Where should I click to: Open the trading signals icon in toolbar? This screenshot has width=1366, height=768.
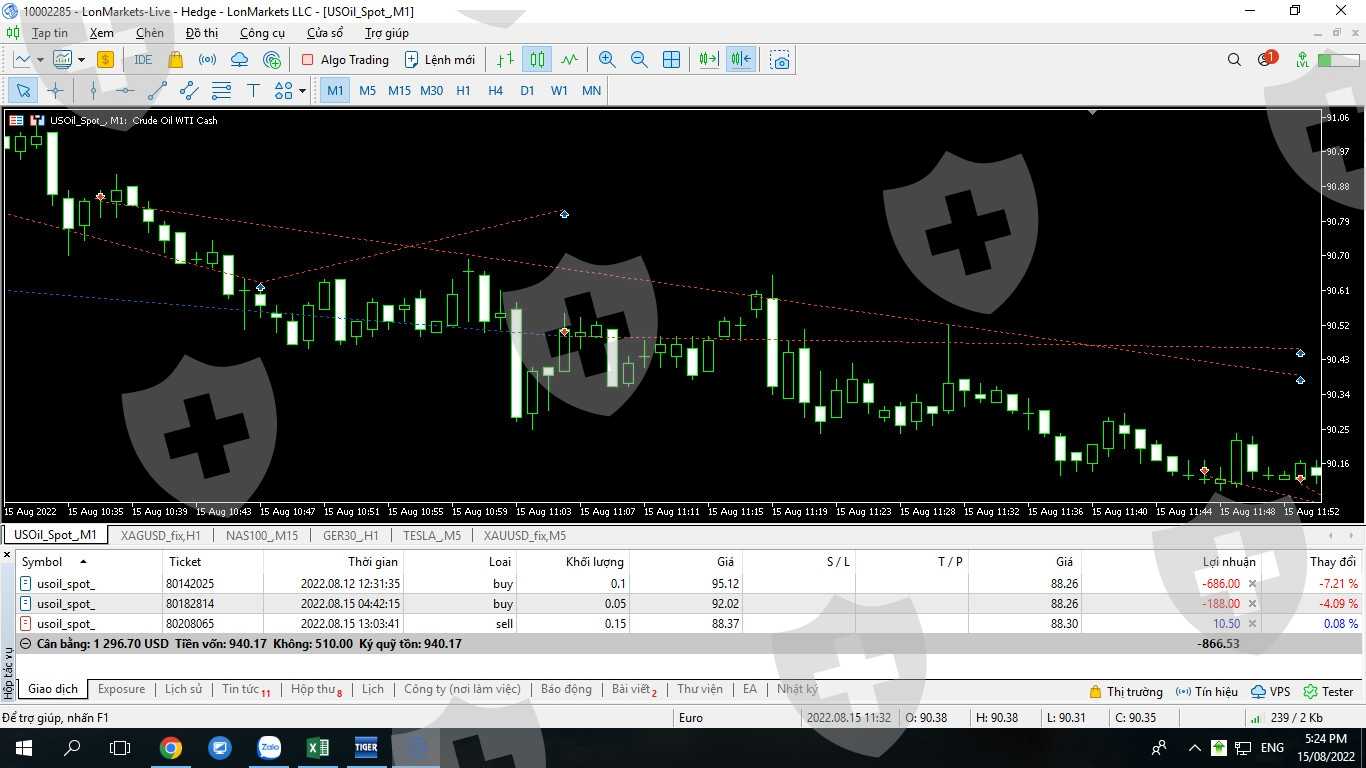207,60
